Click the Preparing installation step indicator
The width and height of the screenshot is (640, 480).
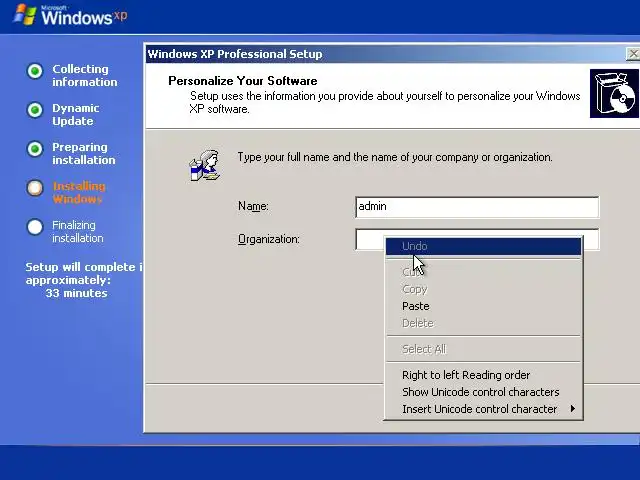point(35,149)
